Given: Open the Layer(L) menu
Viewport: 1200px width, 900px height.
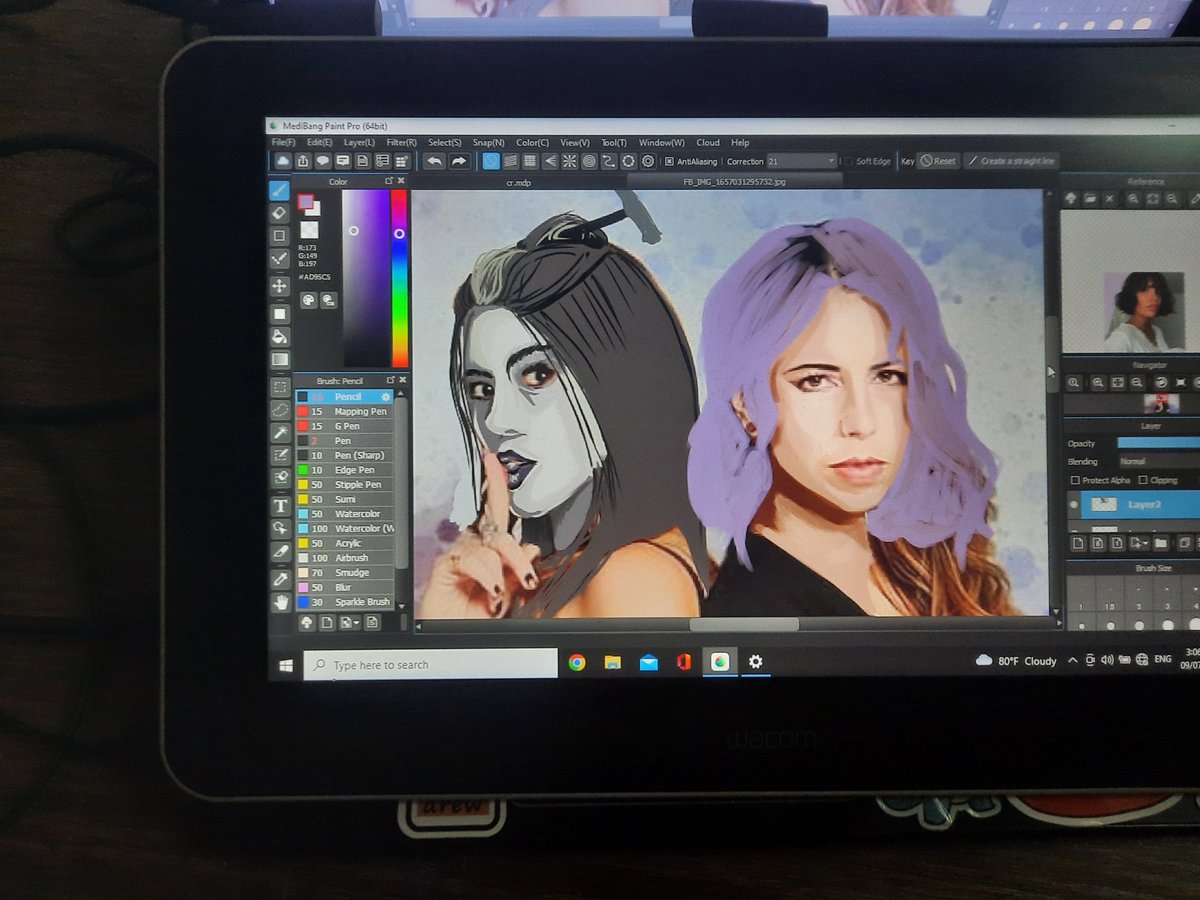Looking at the screenshot, I should (x=359, y=143).
